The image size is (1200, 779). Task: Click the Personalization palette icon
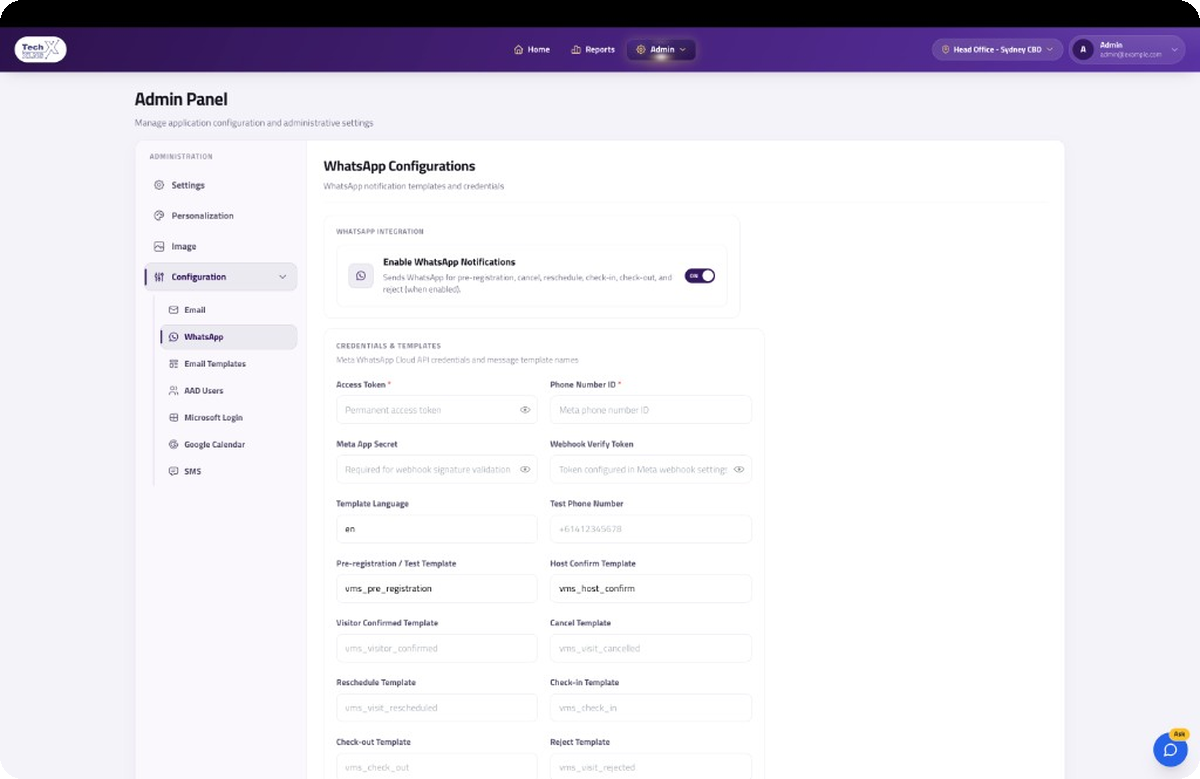point(159,216)
